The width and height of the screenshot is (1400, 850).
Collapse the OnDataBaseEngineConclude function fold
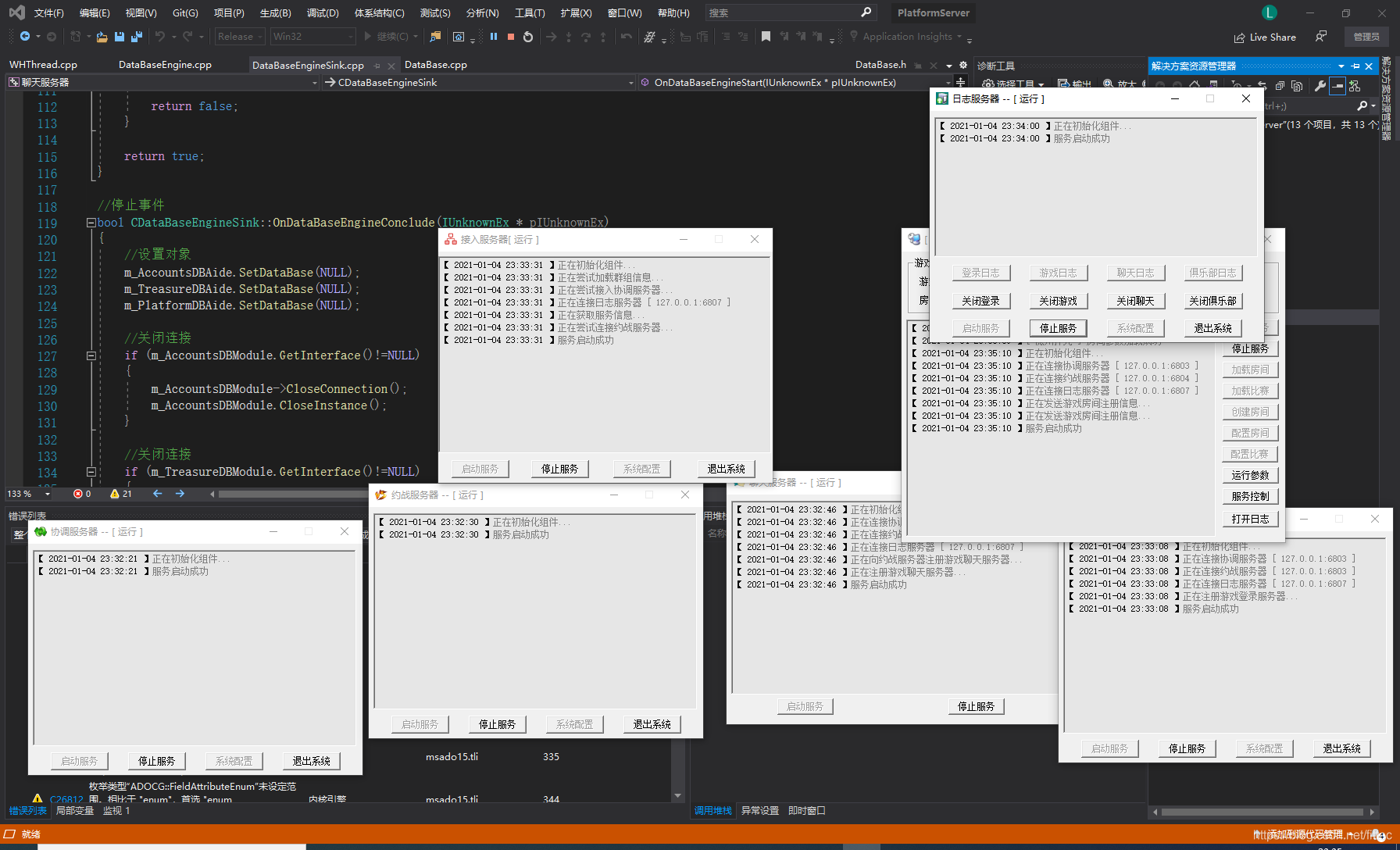click(x=91, y=223)
